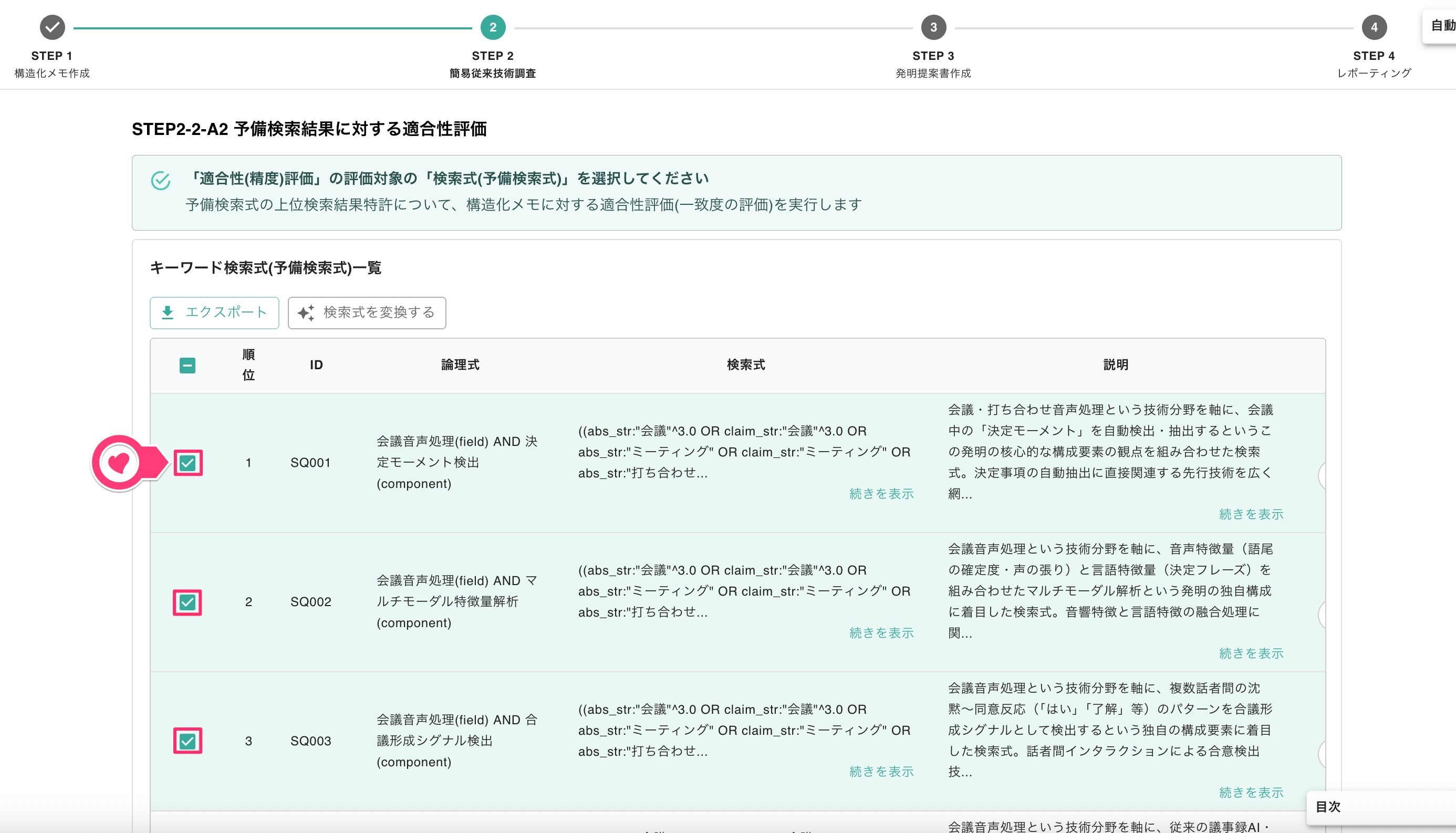The width and height of the screenshot is (1456, 833).
Task: Click the STEP2-2-A2 予備検索結果に対する適合性評価 title
Action: [x=309, y=129]
